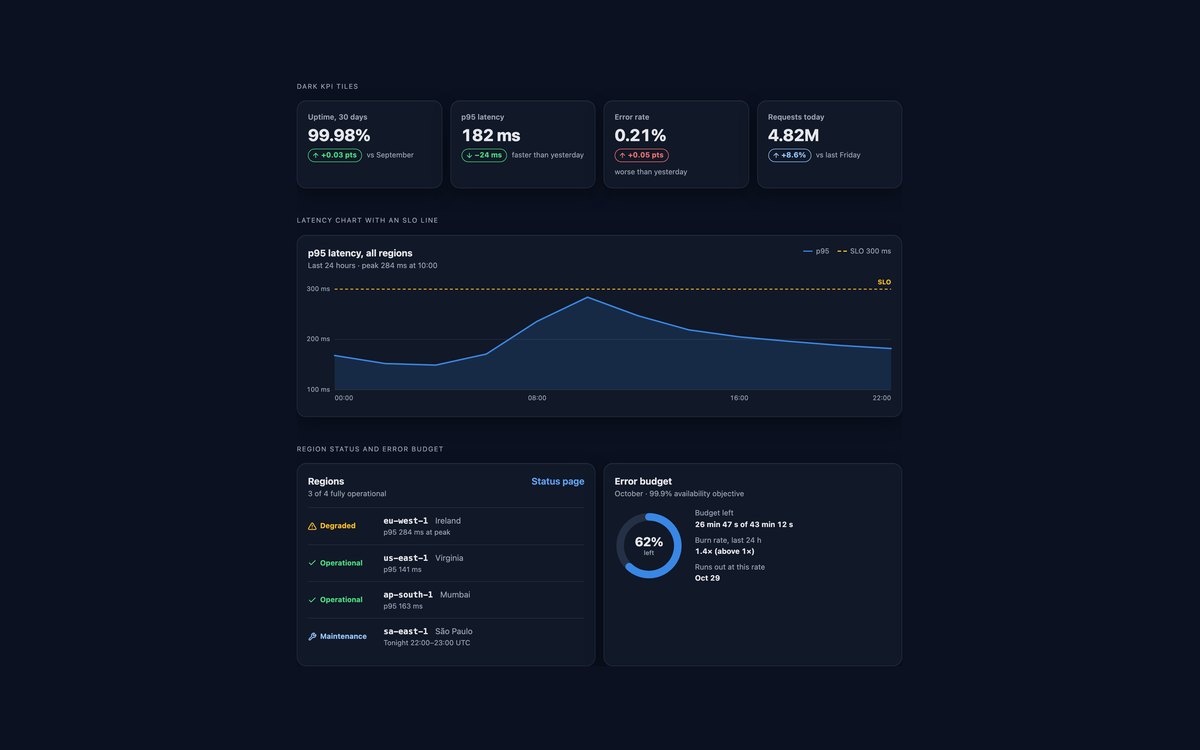Click the "worse than yesterday" text
Viewport: 1200px width, 750px height.
tap(651, 172)
